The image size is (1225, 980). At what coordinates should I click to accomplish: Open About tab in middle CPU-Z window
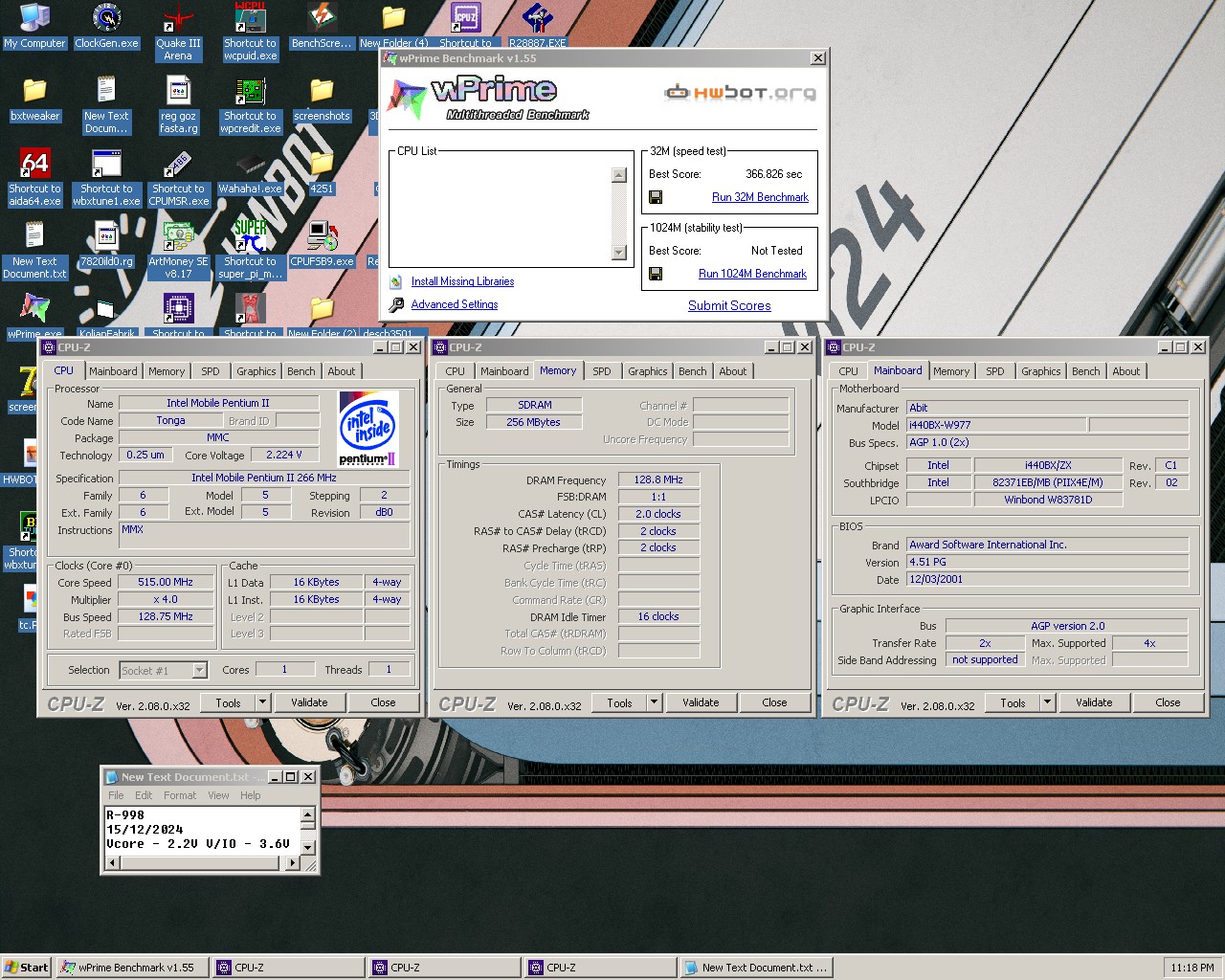coord(733,371)
